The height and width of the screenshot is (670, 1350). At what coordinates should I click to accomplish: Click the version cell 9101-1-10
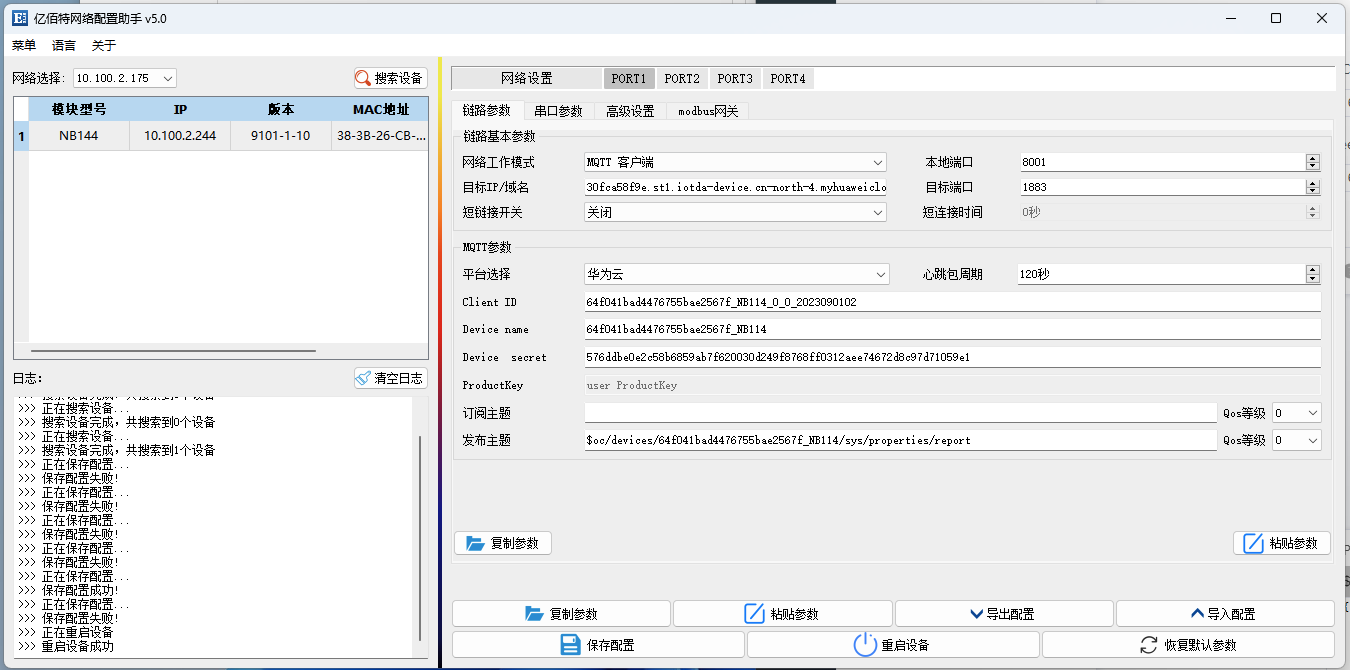281,136
